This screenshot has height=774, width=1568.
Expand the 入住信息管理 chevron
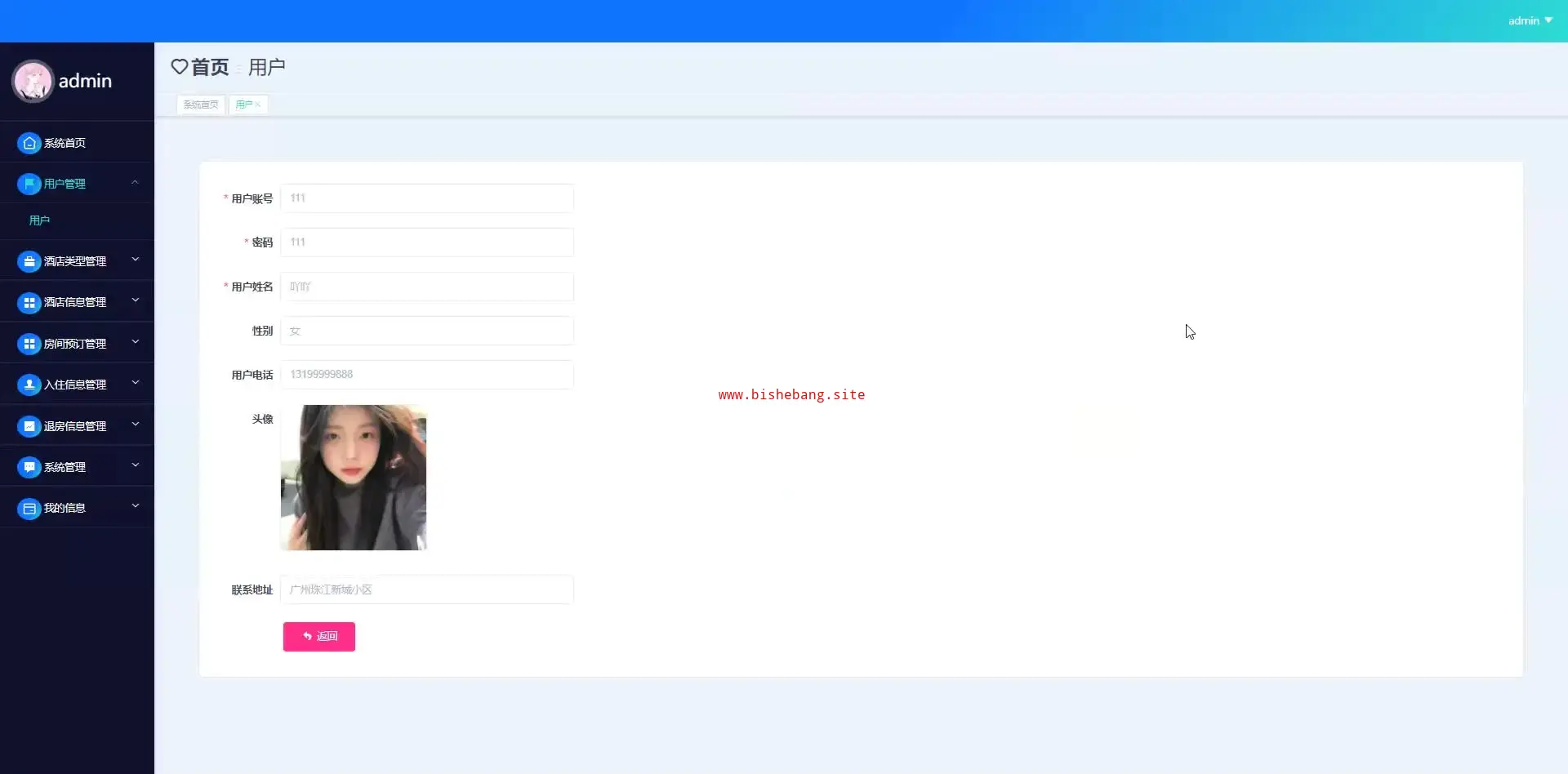point(136,383)
